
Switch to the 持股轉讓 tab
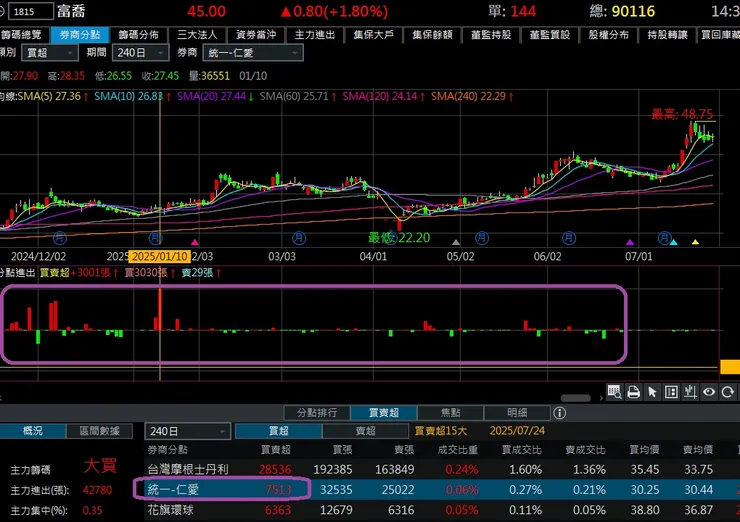[x=667, y=34]
